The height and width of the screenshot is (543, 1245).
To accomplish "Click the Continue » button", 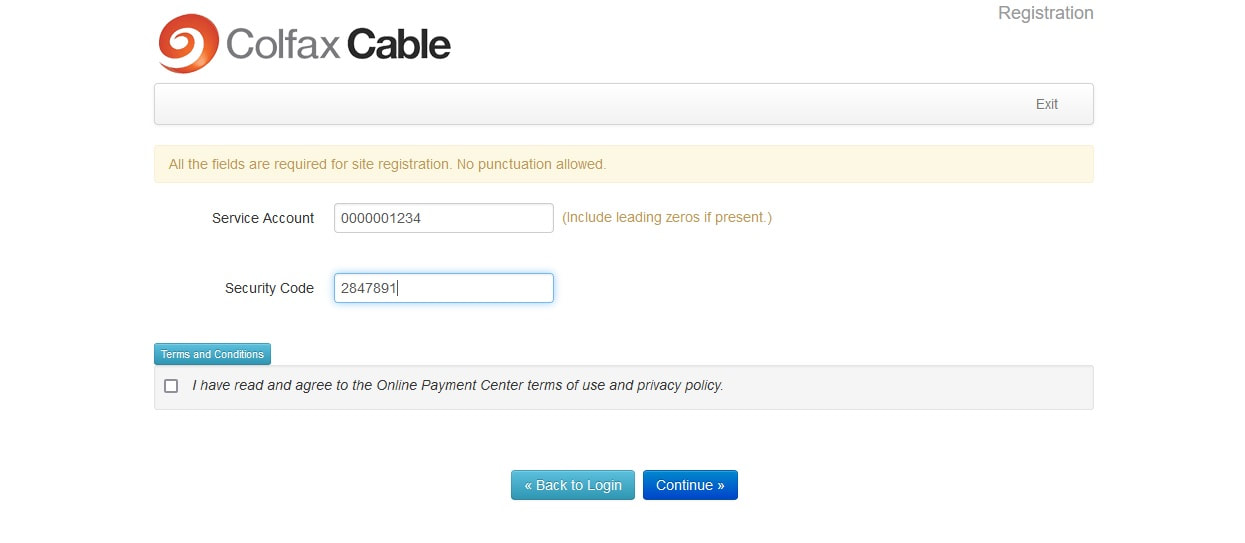I will [x=690, y=485].
